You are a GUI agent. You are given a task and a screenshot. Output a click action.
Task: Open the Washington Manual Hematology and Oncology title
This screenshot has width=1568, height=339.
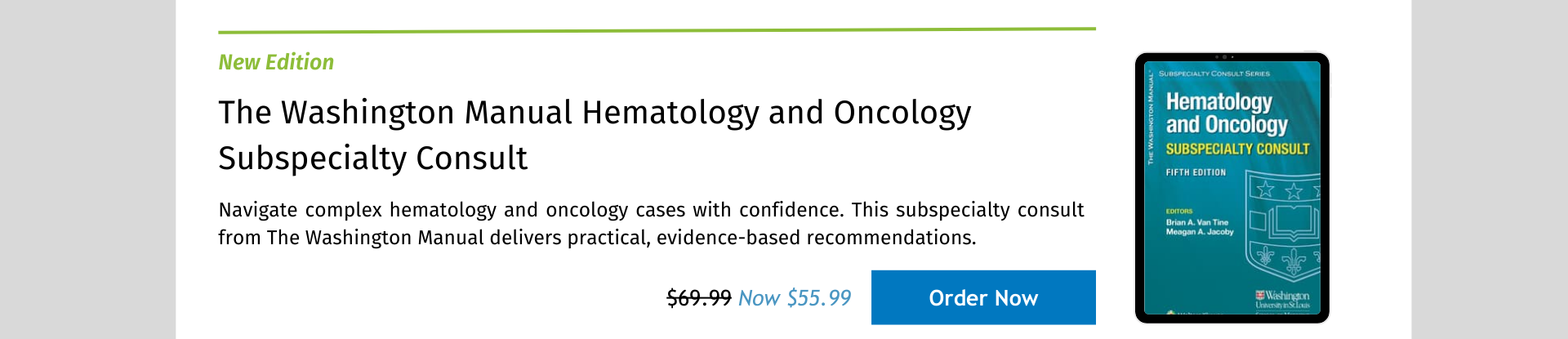pos(595,135)
